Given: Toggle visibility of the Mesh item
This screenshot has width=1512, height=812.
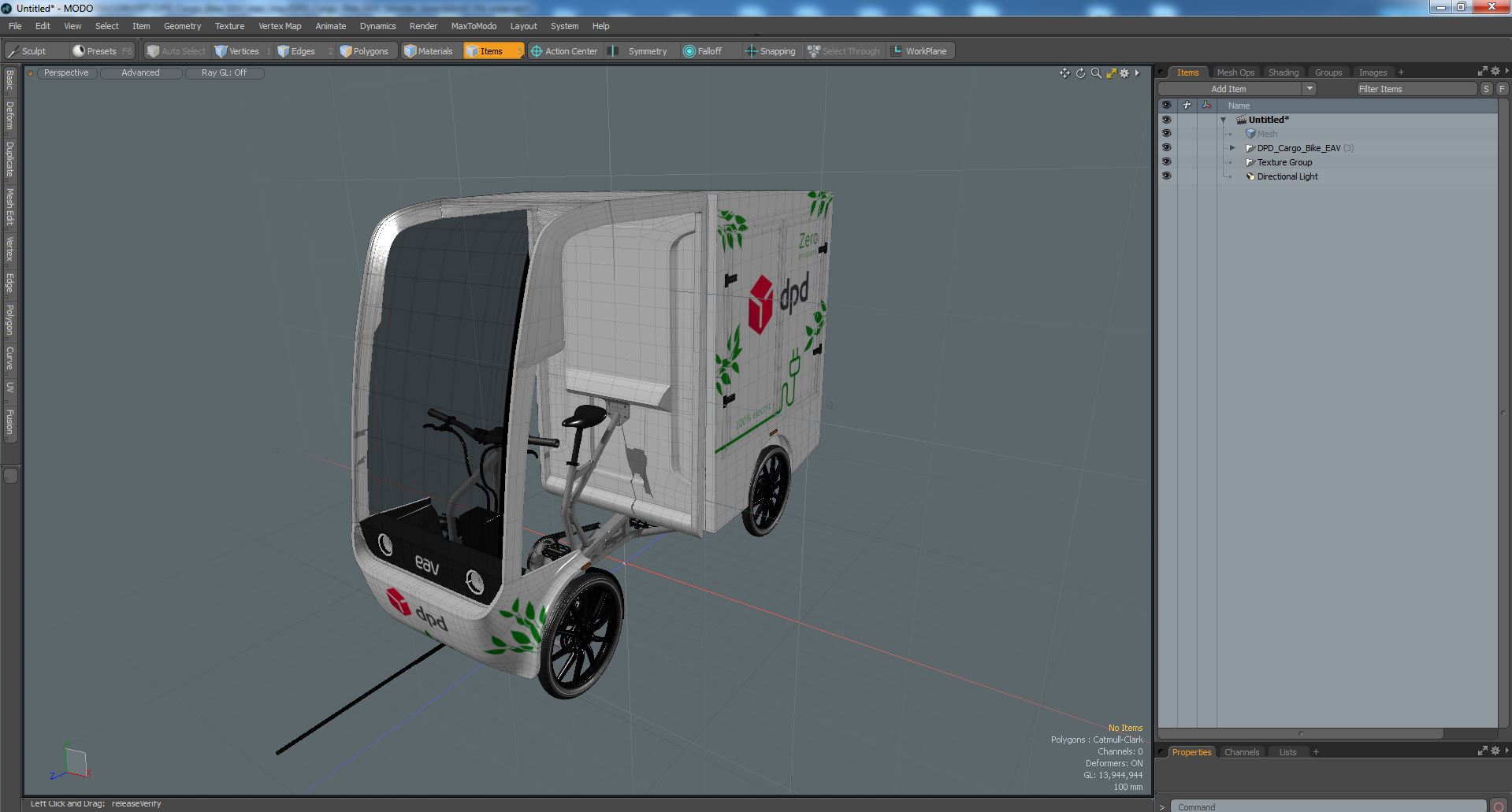Looking at the screenshot, I should click(x=1166, y=134).
